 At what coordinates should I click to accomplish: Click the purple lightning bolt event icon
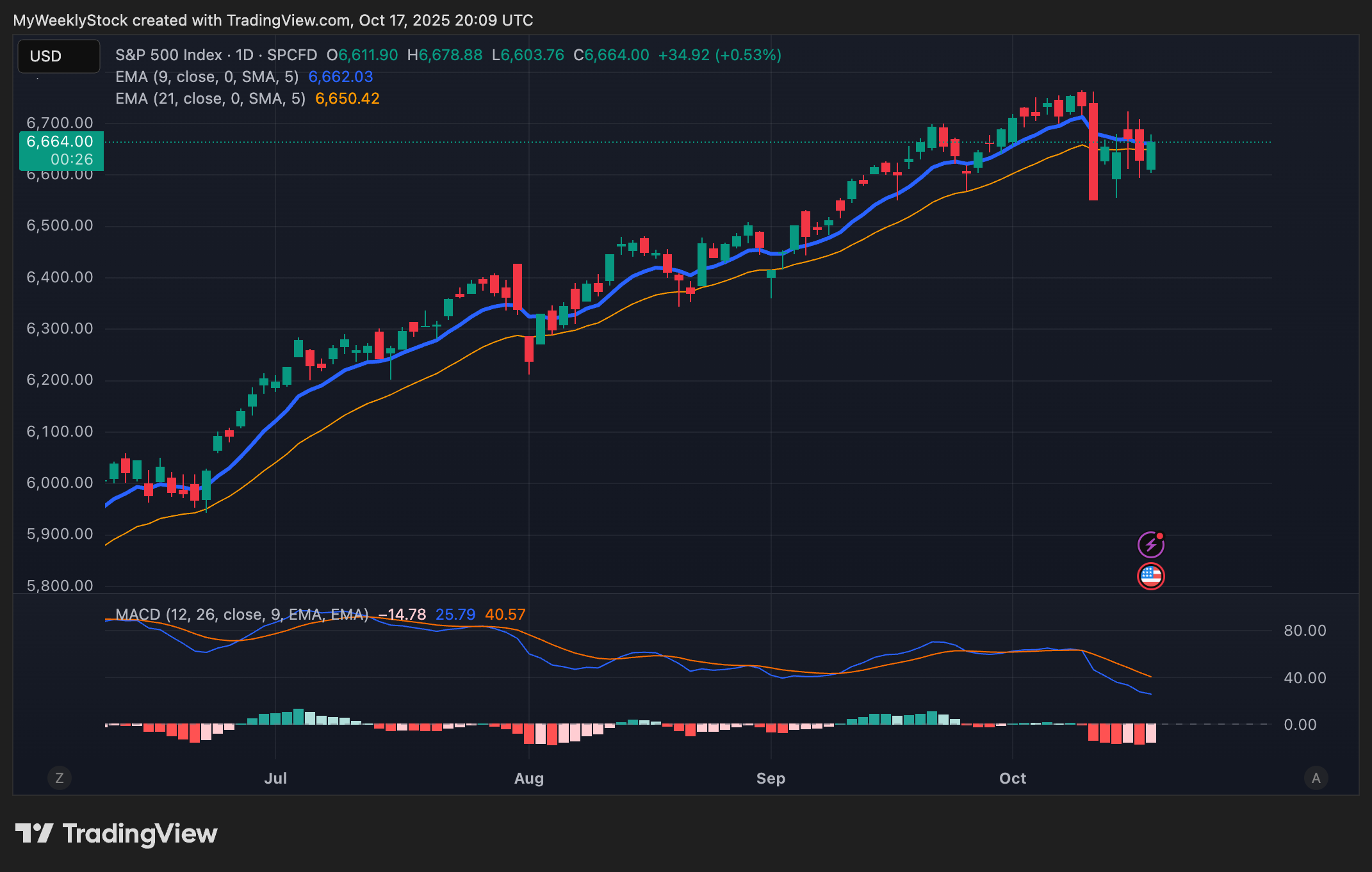(1150, 545)
